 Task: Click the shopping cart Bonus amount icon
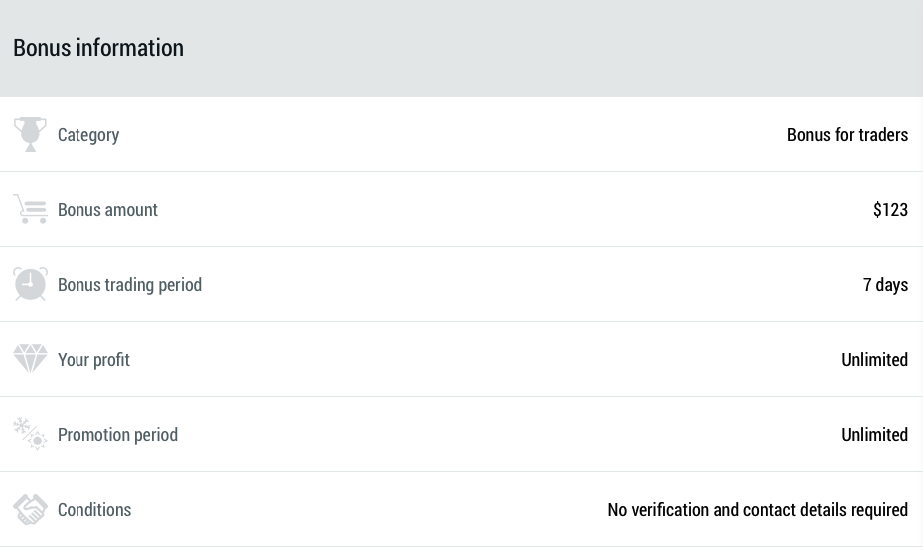tap(31, 209)
